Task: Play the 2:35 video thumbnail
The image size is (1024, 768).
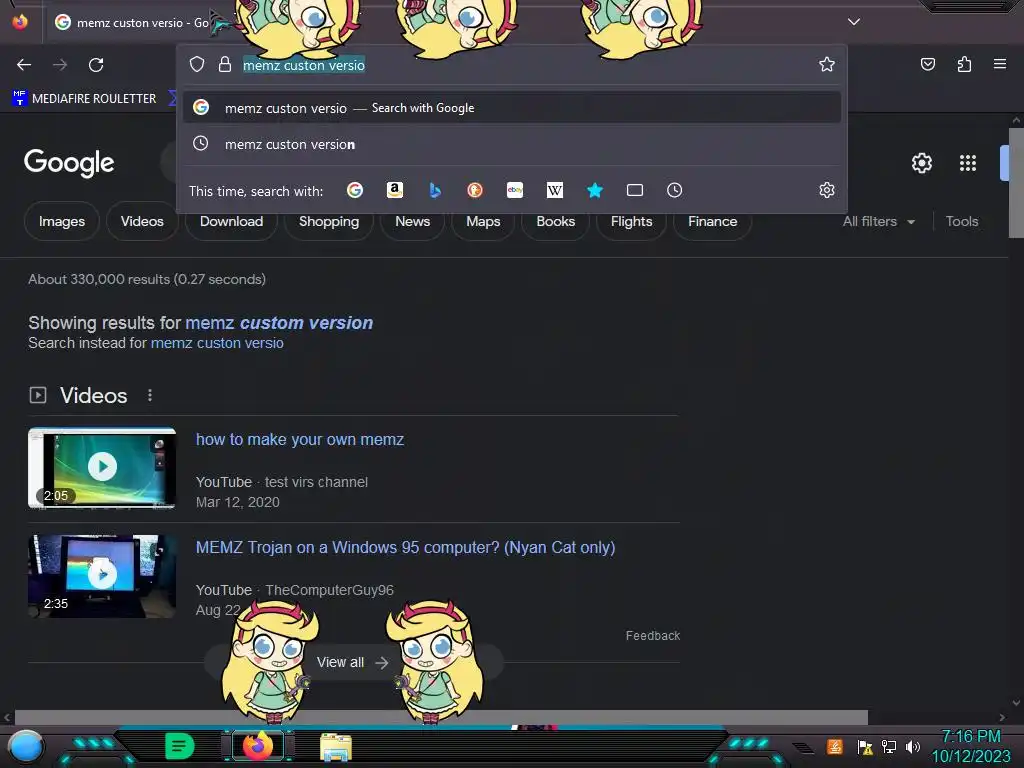Action: (x=102, y=576)
